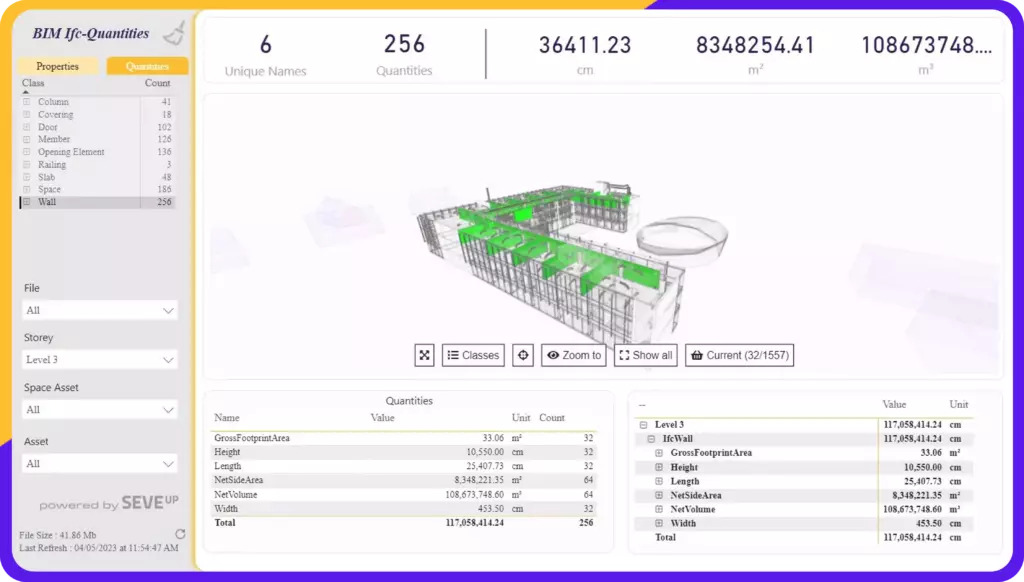Click the crosshair target icon in viewer
The height and width of the screenshot is (582, 1024).
(x=522, y=355)
